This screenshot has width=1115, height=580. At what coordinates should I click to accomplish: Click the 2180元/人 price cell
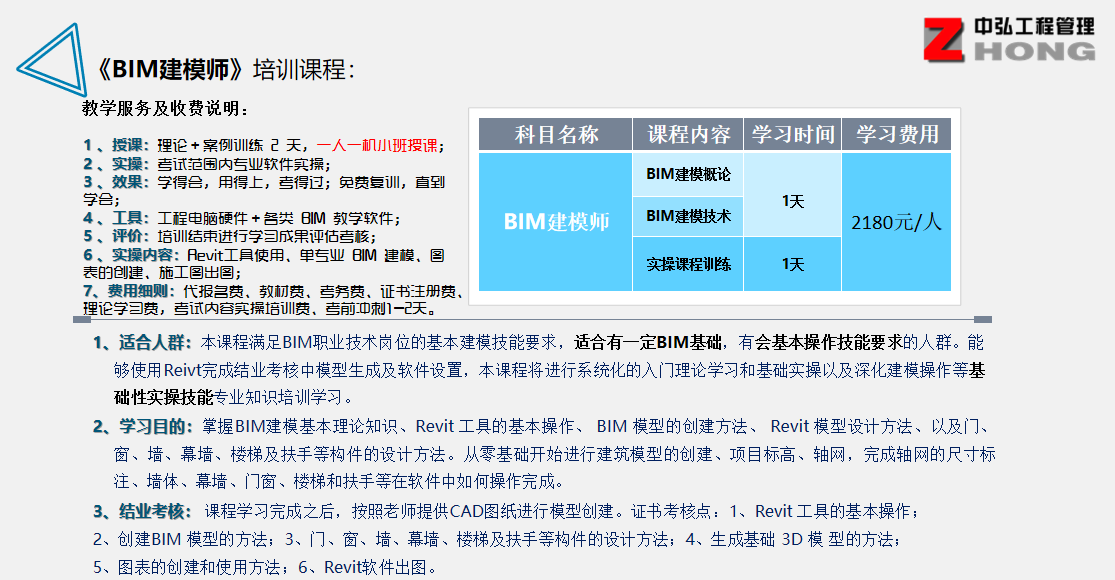(x=897, y=222)
